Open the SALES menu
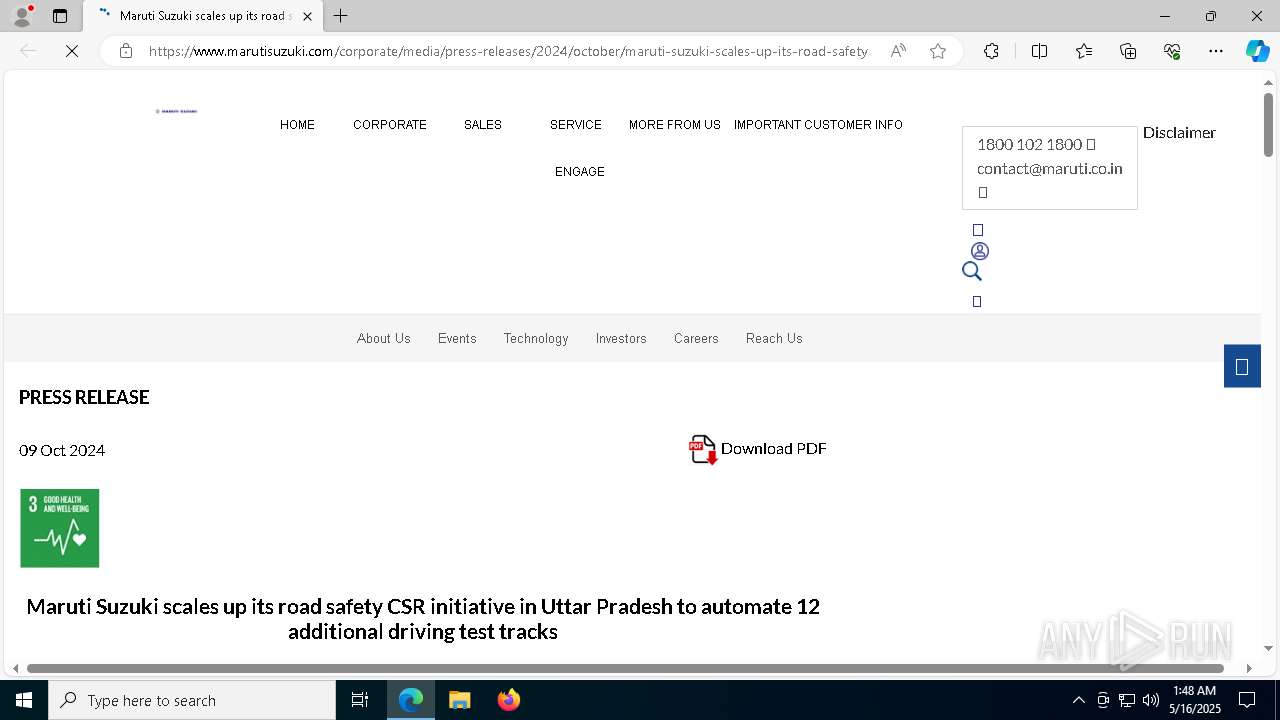 483,125
